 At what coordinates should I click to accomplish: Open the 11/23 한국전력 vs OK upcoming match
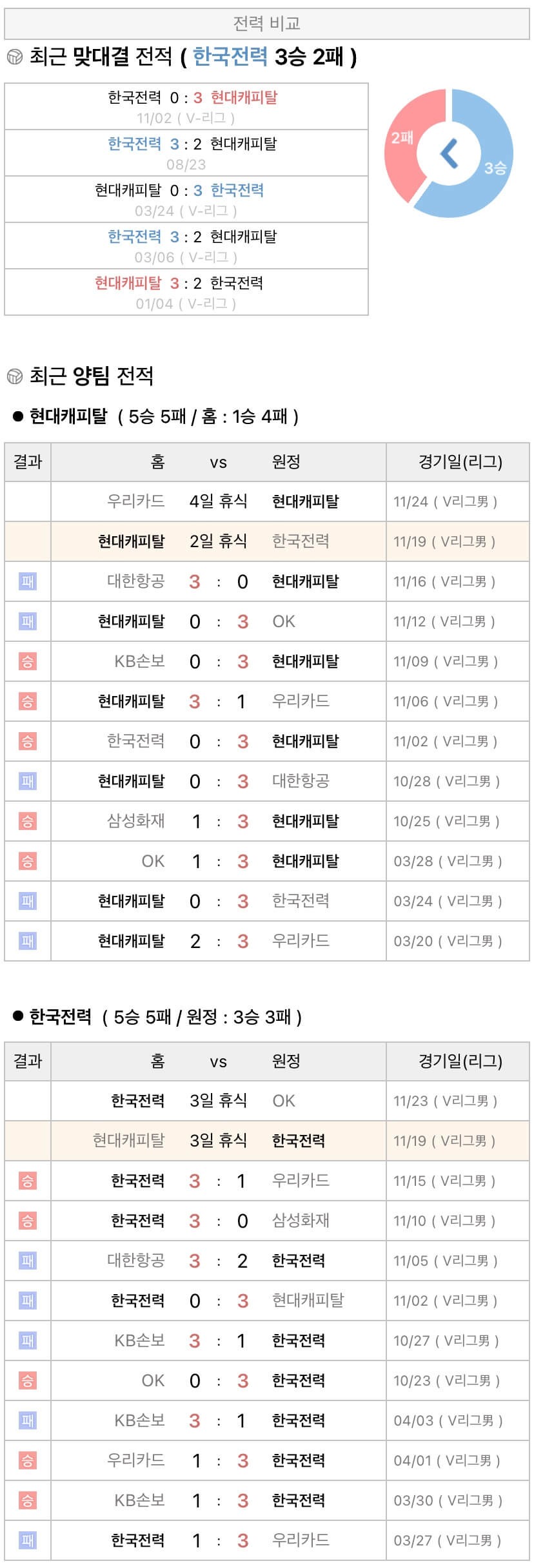click(x=267, y=1101)
